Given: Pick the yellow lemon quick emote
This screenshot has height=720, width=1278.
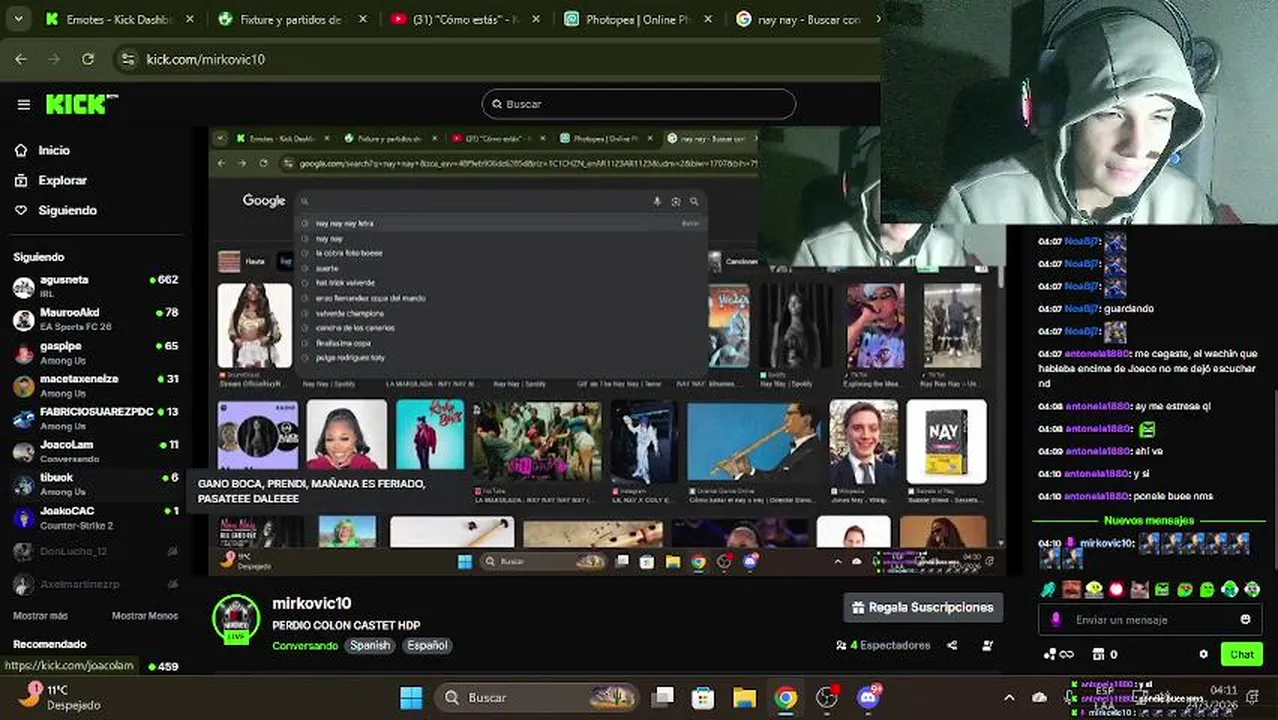Looking at the screenshot, I should [1093, 589].
